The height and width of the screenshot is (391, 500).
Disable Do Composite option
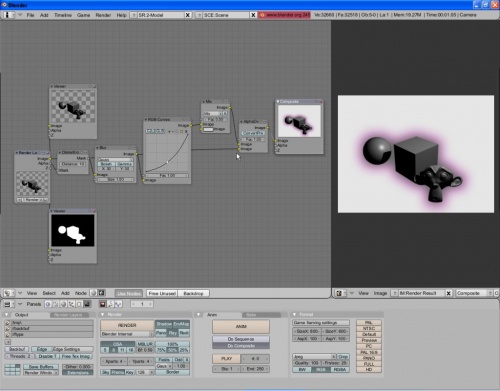point(241,346)
